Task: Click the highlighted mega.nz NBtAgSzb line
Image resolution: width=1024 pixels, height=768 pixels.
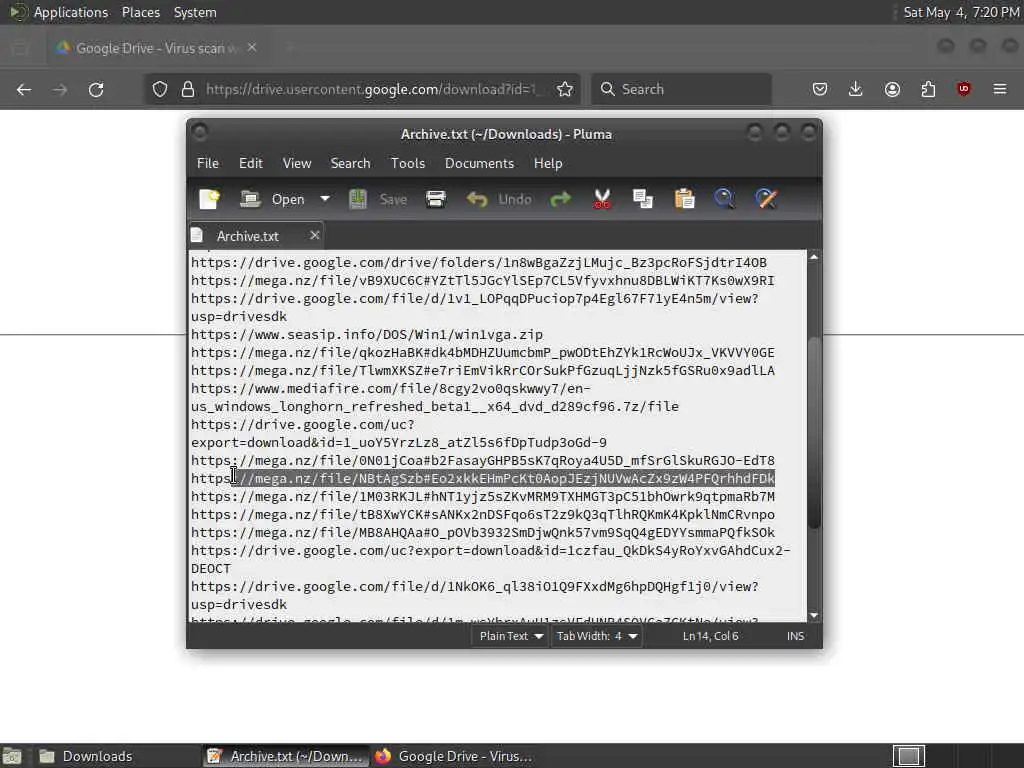Action: click(483, 479)
